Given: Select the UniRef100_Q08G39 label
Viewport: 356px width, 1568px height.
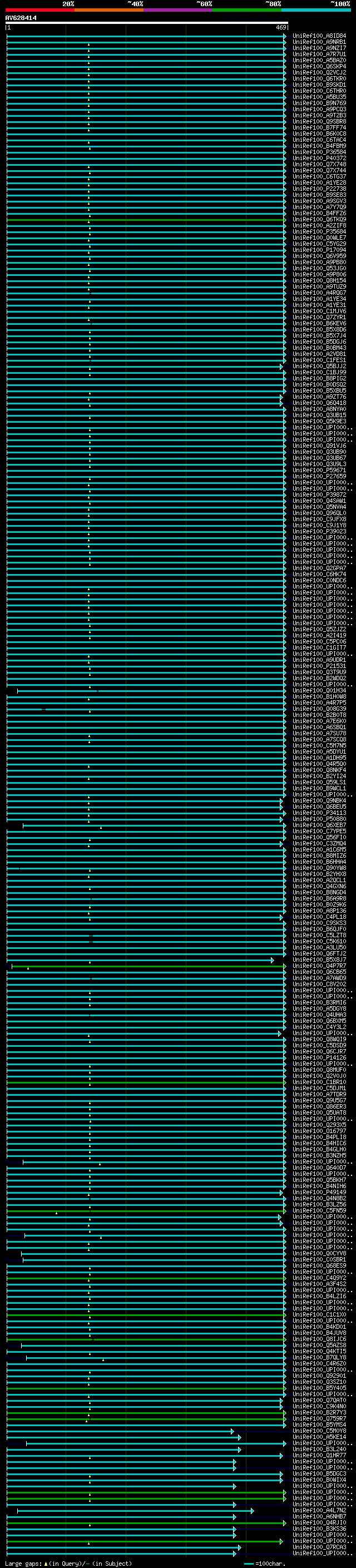Looking at the screenshot, I should (x=319, y=709).
